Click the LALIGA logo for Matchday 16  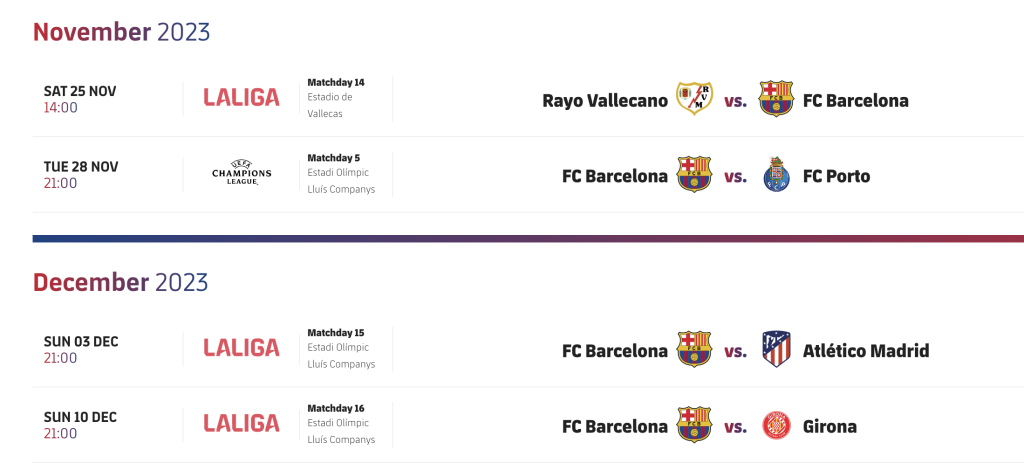[x=242, y=424]
